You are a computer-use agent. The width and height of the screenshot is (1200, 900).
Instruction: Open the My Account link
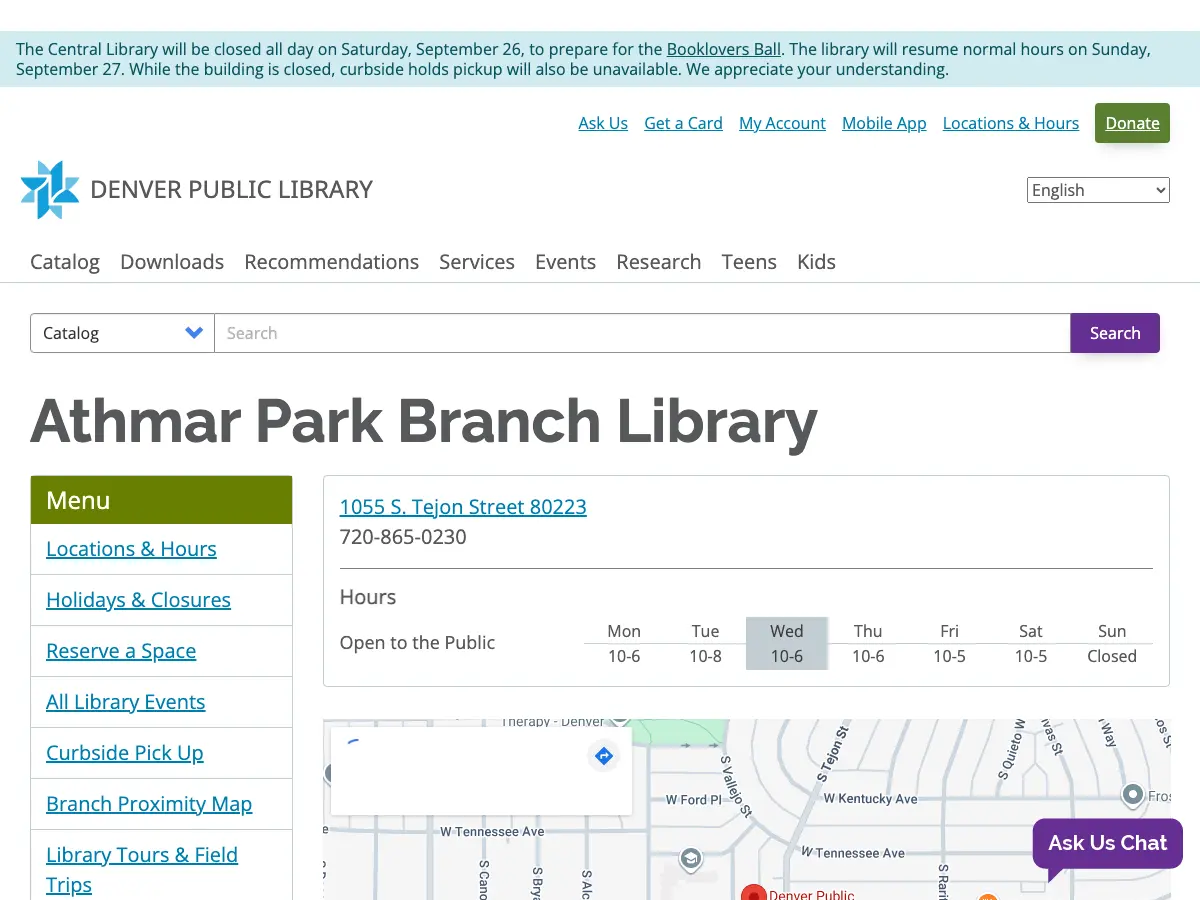pyautogui.click(x=782, y=123)
